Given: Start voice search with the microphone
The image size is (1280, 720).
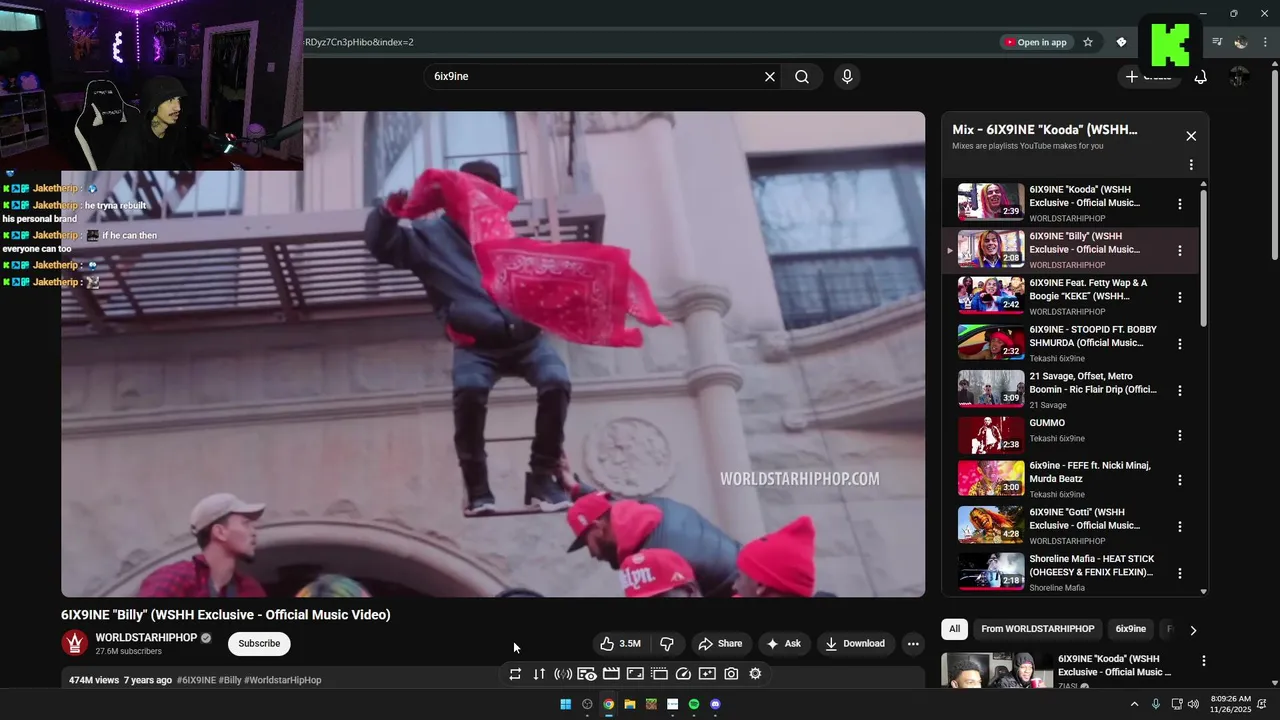Looking at the screenshot, I should coord(847,77).
